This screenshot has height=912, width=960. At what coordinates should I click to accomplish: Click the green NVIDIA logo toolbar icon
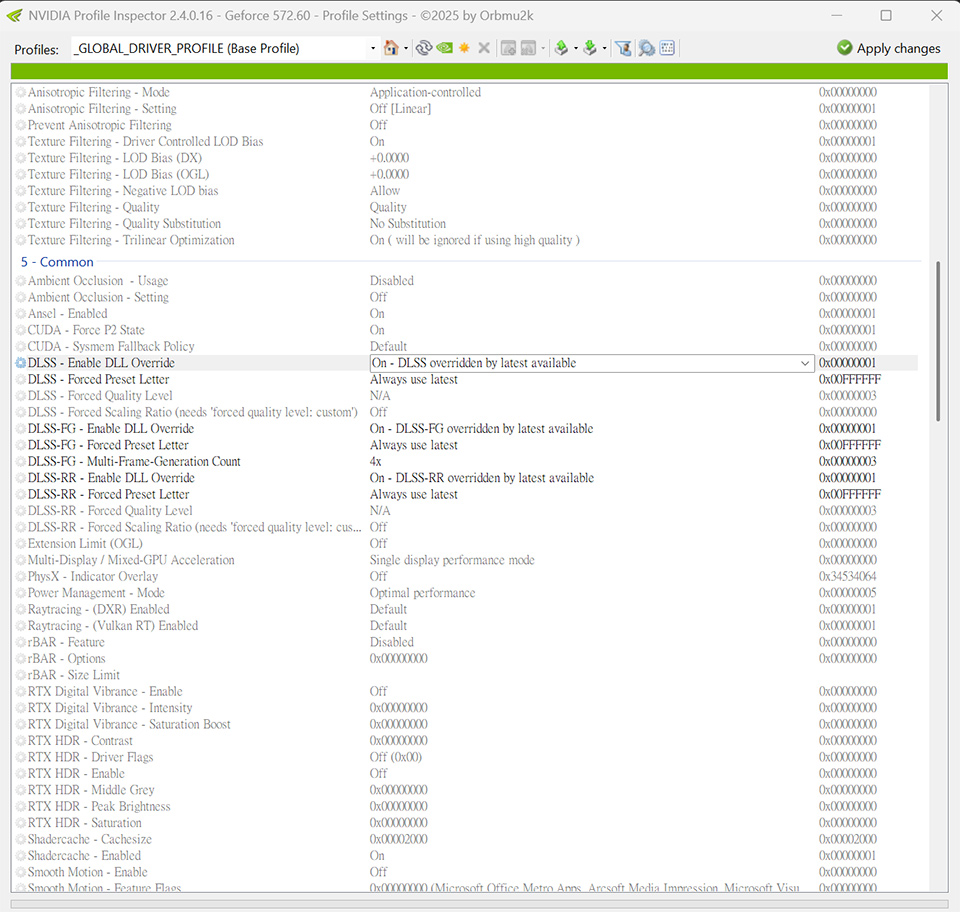(444, 47)
